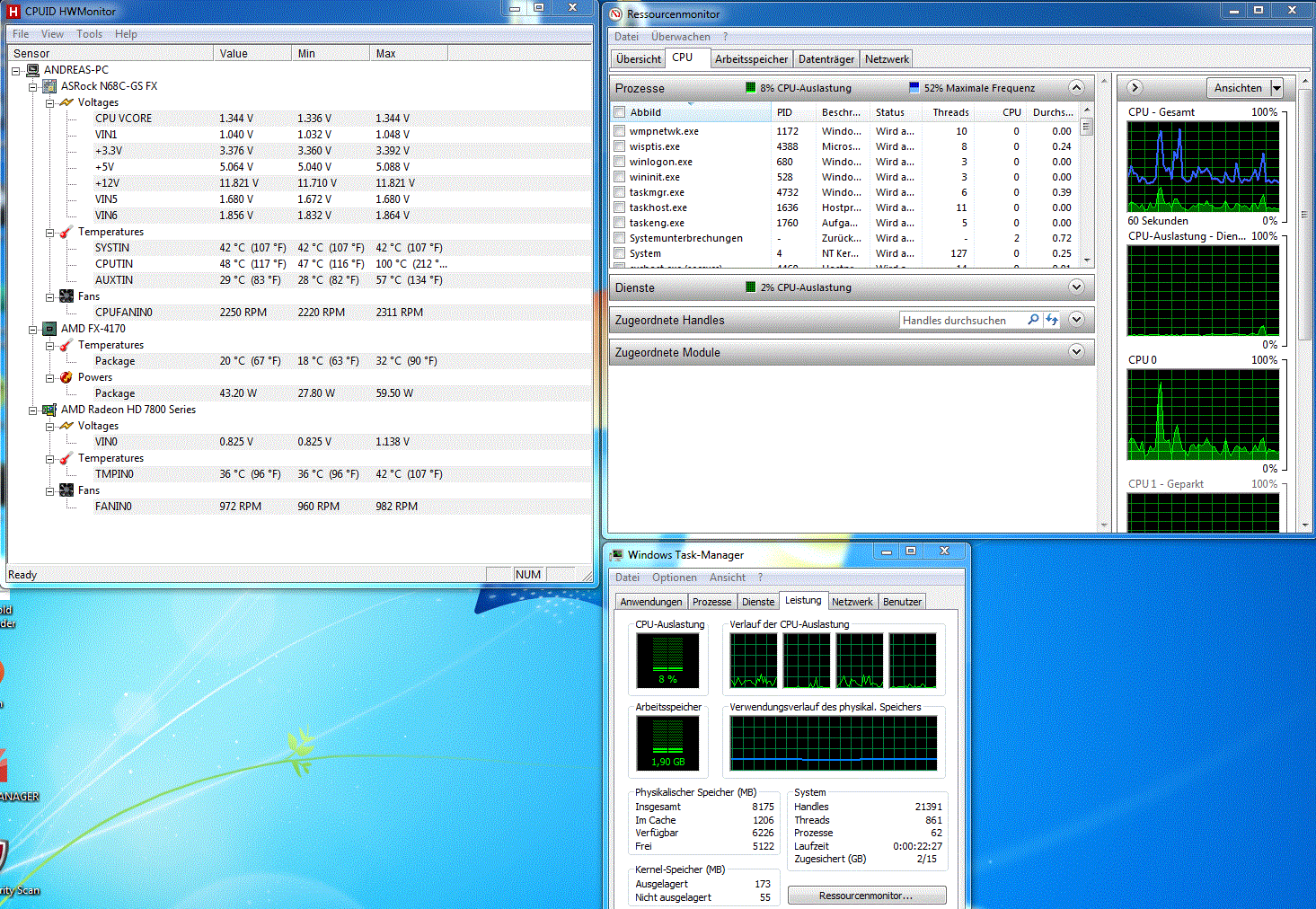Click the green CPU-Auslastung swatch in Dienste header
Image resolution: width=1316 pixels, height=909 pixels.
click(x=751, y=287)
